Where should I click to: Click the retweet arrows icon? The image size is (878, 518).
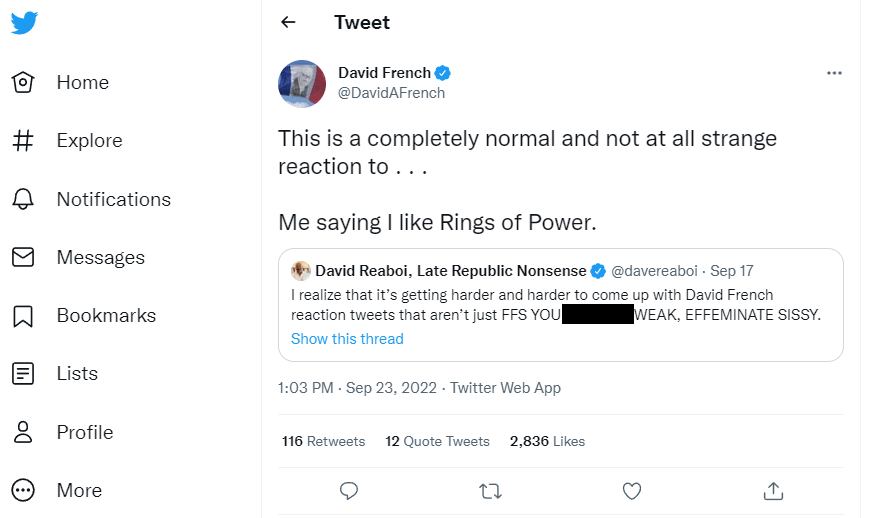[490, 491]
